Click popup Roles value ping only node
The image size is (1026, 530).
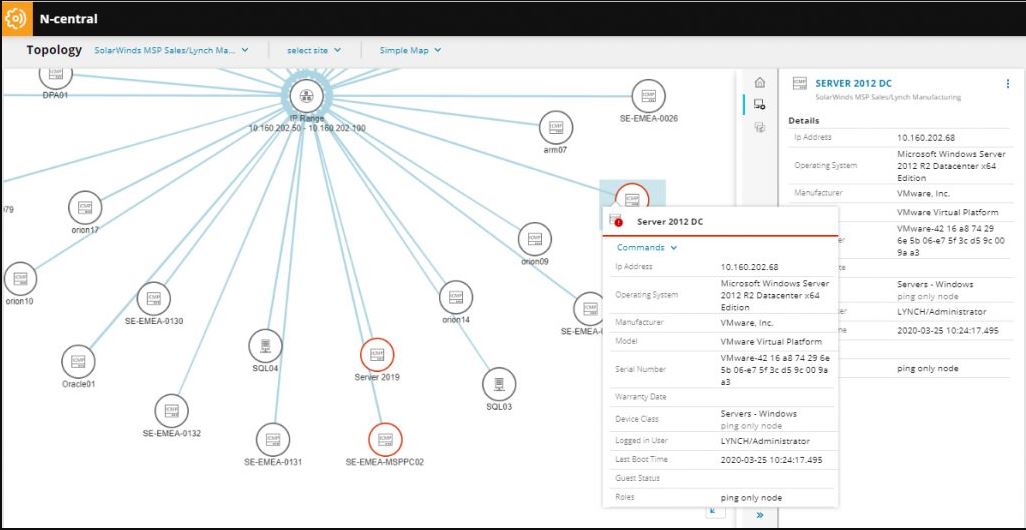(x=751, y=498)
